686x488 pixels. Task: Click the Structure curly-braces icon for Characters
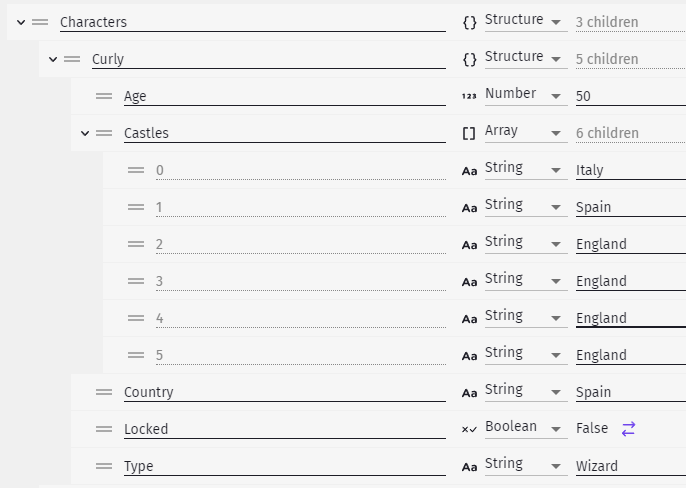click(x=469, y=22)
